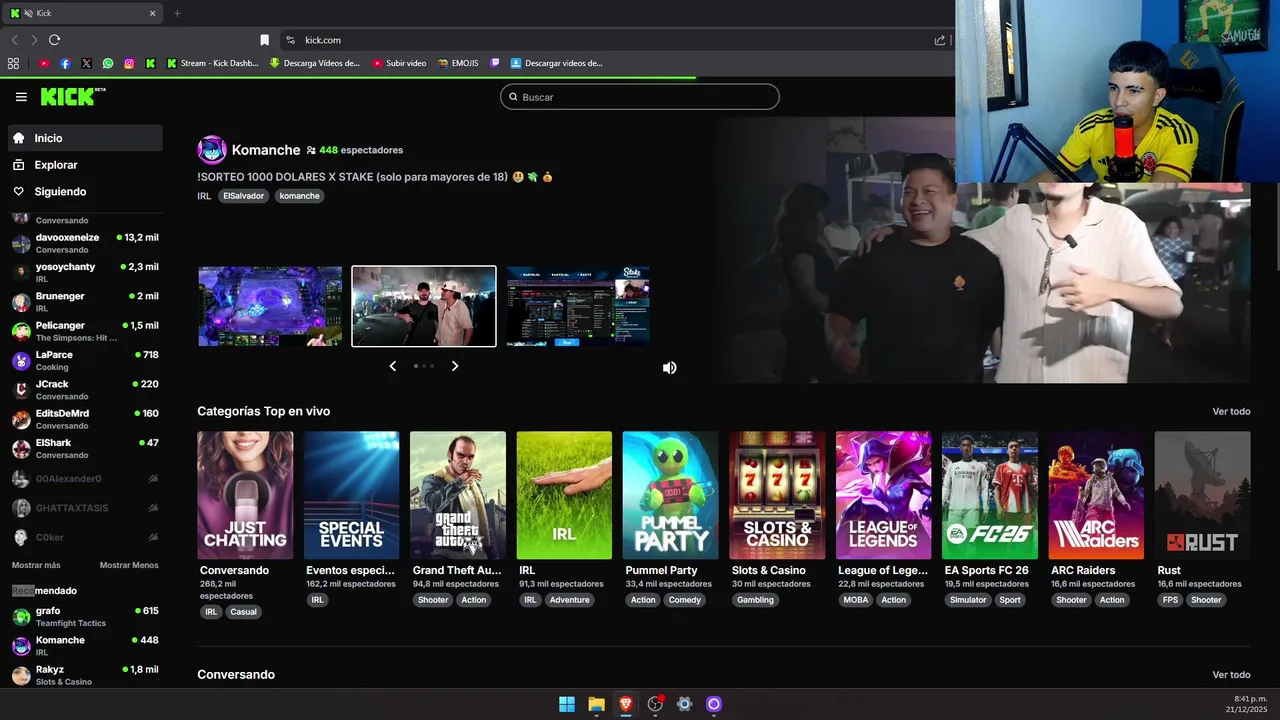Open the Pummel Party category card
This screenshot has height=720, width=1280.
670,495
